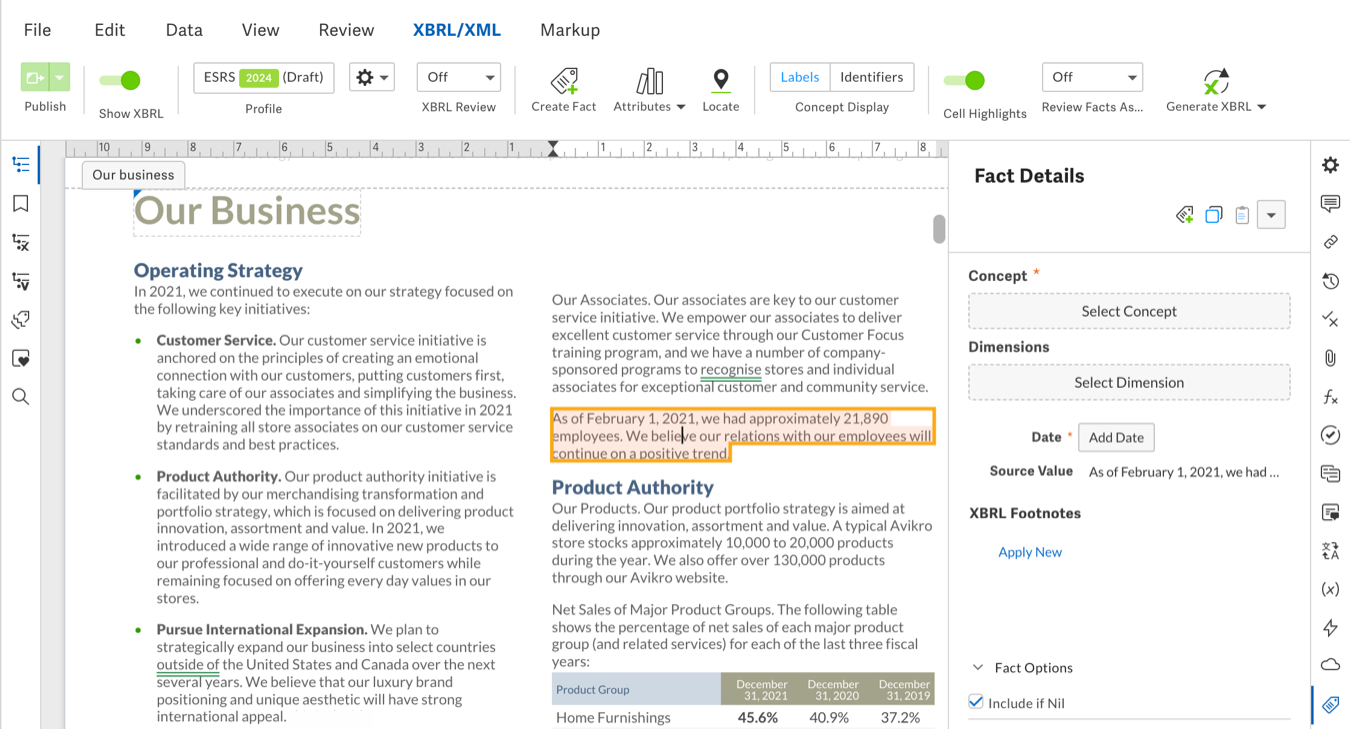Image resolution: width=1350 pixels, height=729 pixels.
Task: Toggle the Cell Highlights switch
Action: coord(965,80)
